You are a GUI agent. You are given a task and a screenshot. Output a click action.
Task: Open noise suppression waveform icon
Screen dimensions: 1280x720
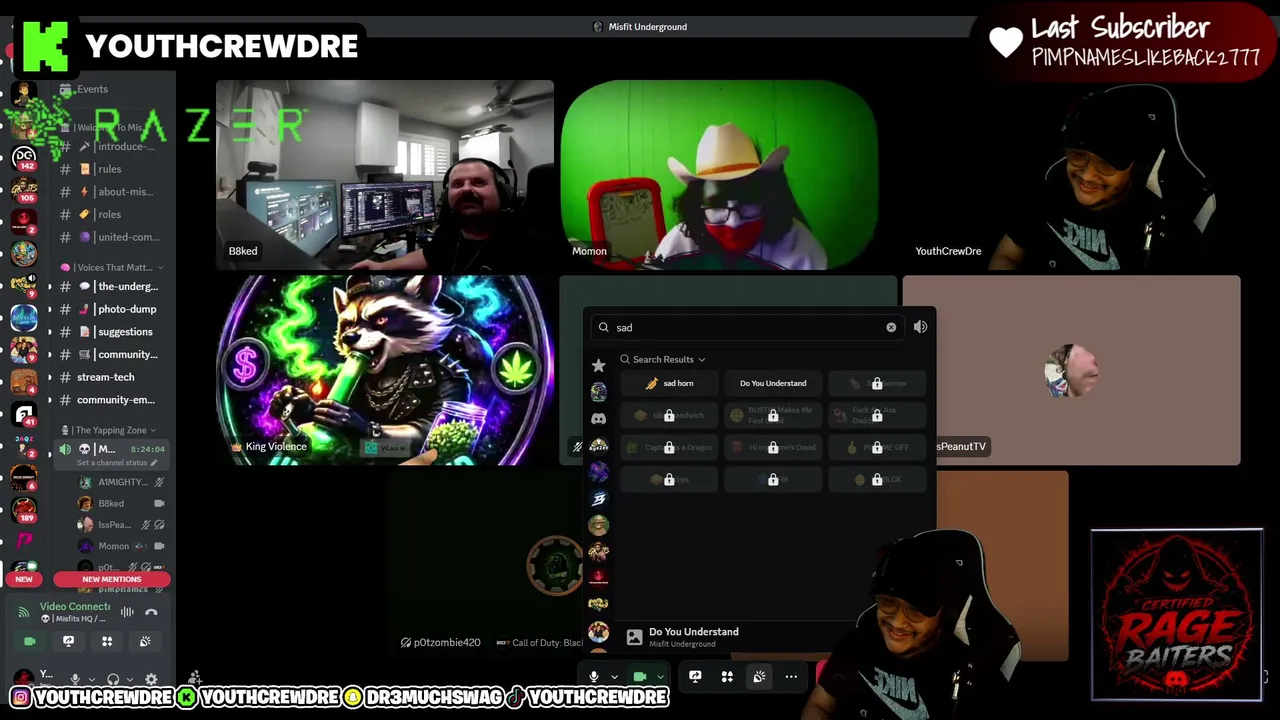click(127, 612)
